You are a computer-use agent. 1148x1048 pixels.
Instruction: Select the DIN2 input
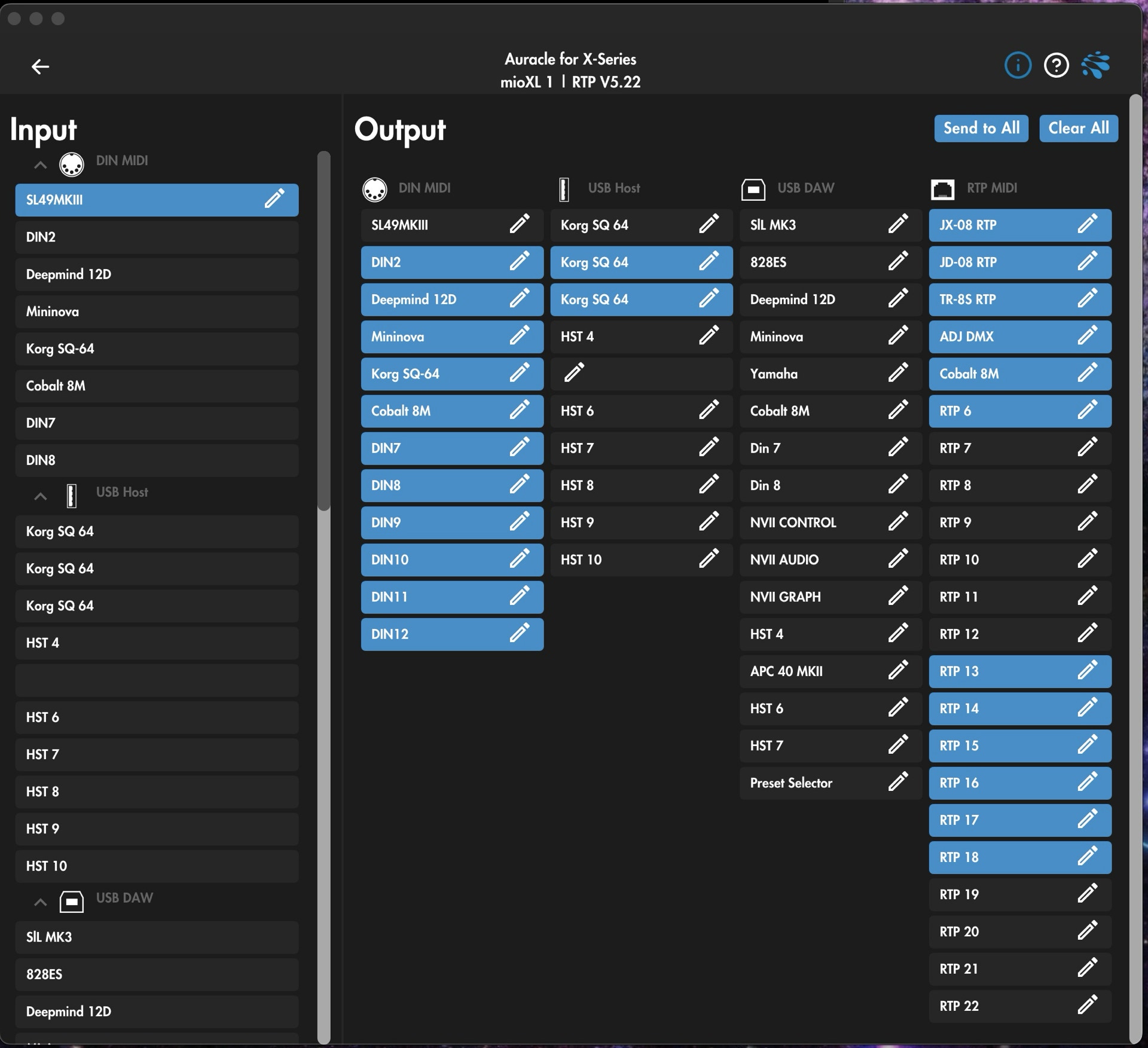click(157, 237)
